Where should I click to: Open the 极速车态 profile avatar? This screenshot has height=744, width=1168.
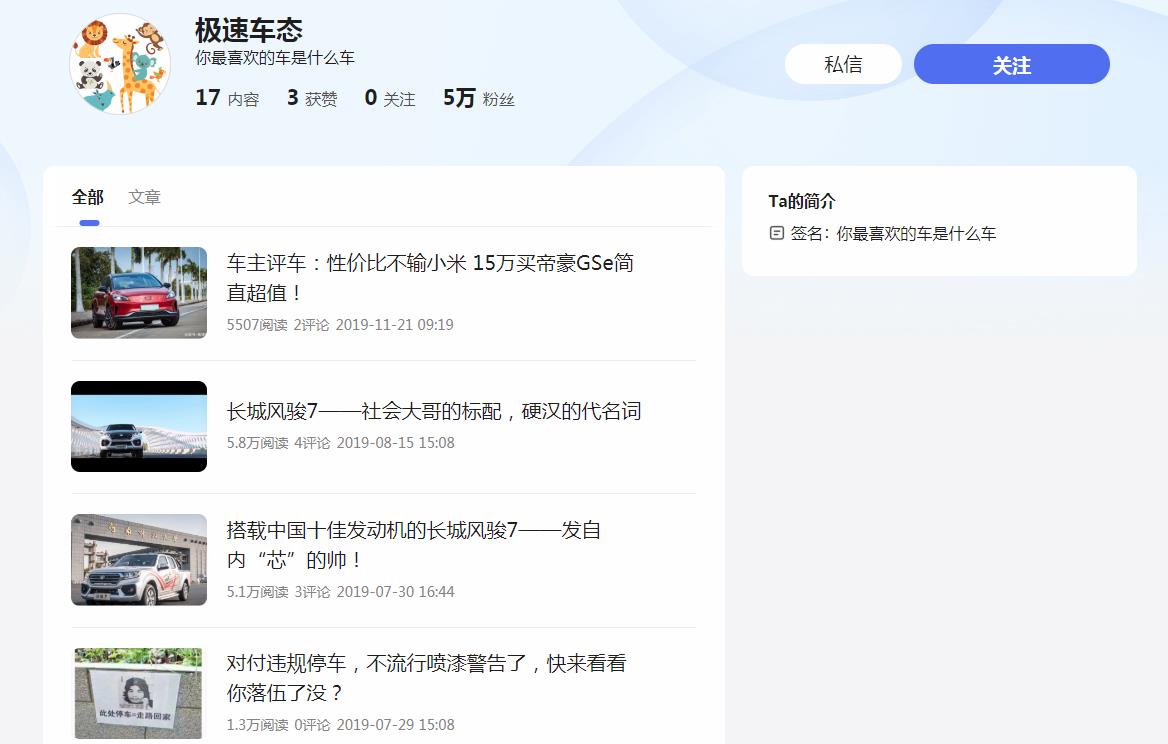pyautogui.click(x=120, y=64)
